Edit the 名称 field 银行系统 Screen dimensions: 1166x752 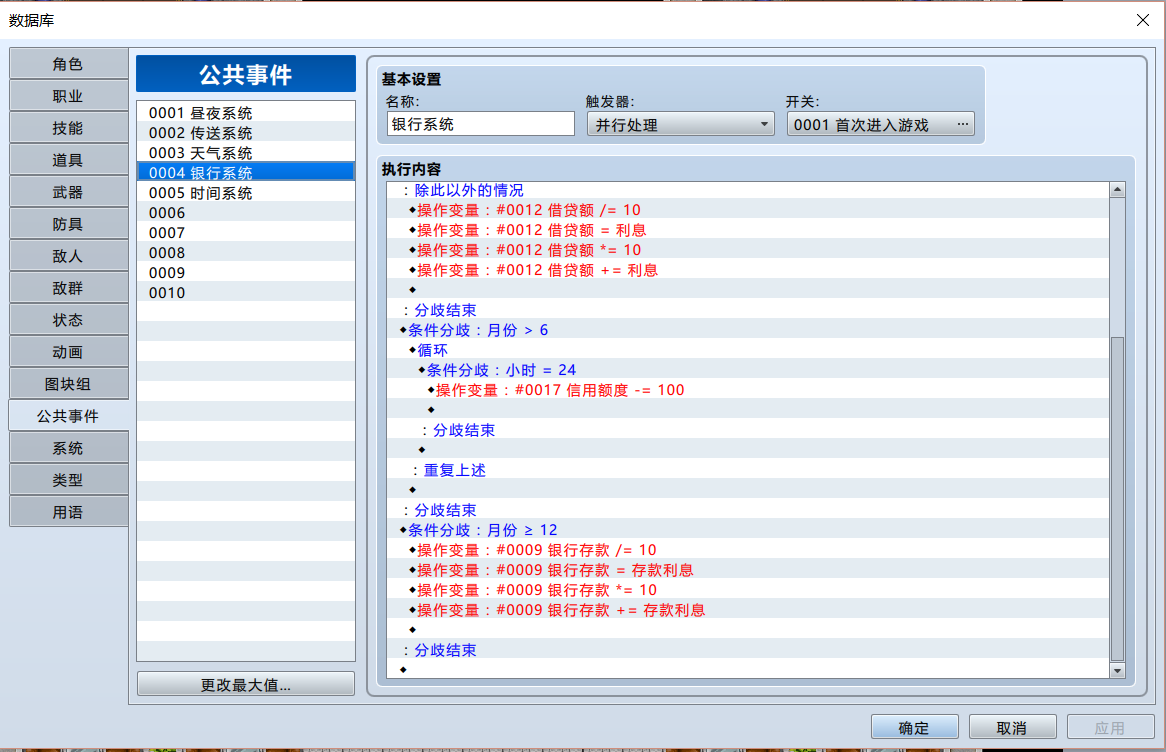pyautogui.click(x=480, y=124)
